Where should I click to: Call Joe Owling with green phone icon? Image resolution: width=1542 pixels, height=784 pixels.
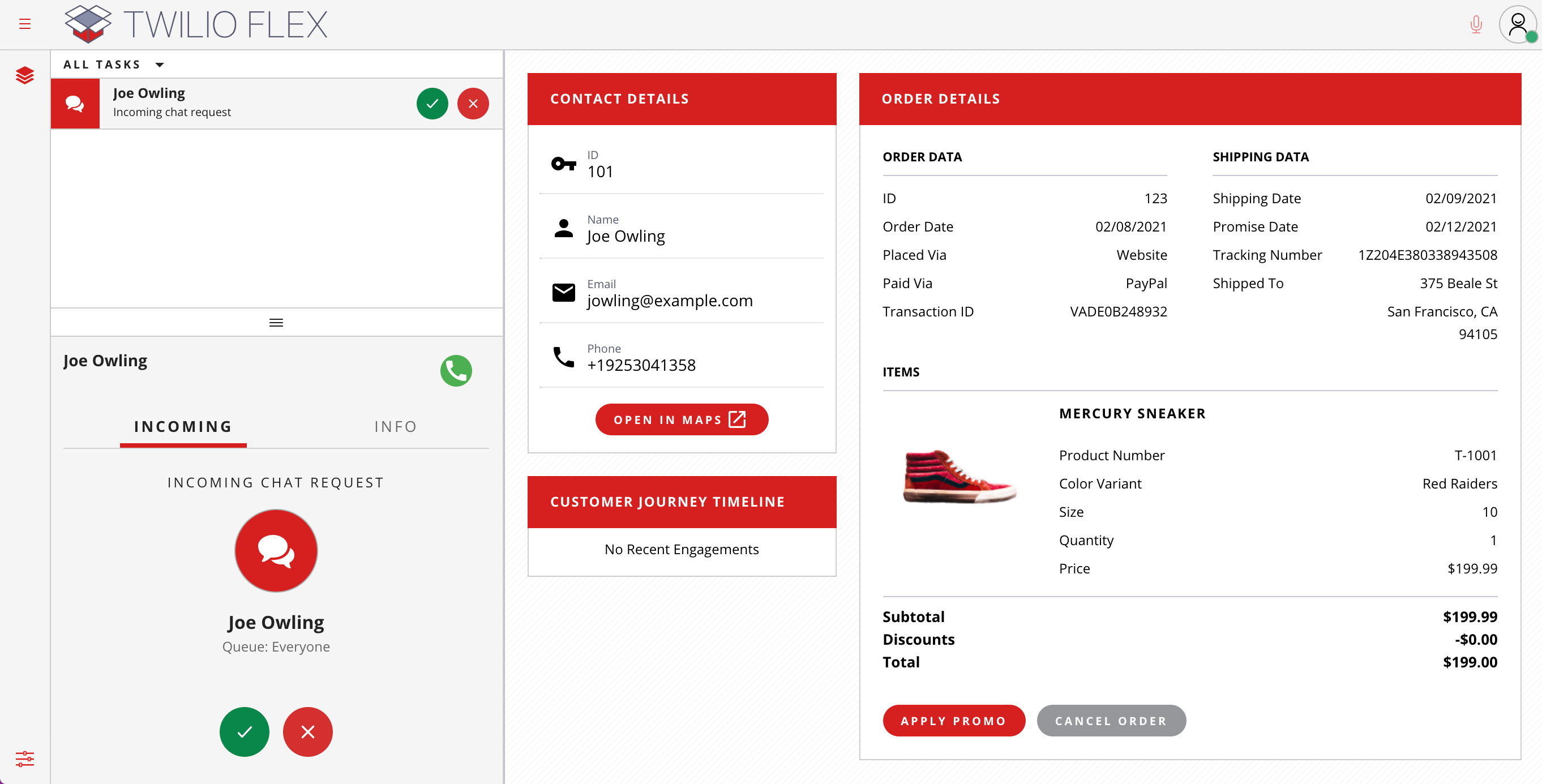pyautogui.click(x=456, y=370)
